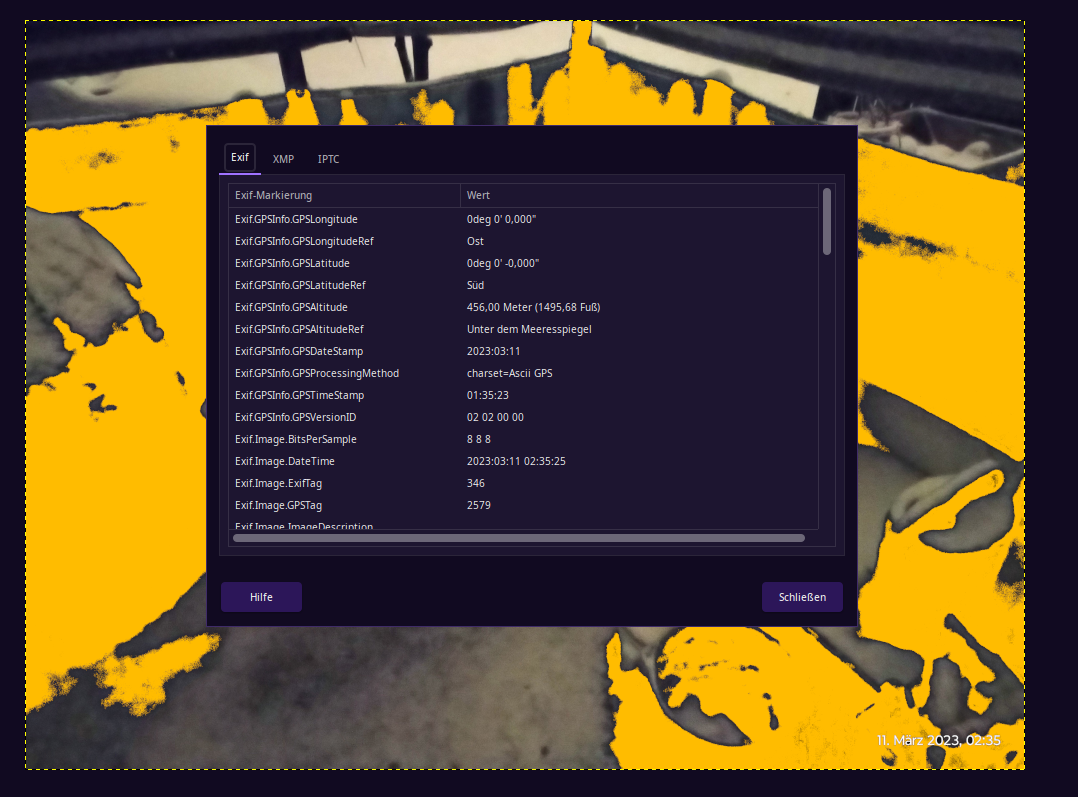Click value Unter dem Meeresspiegel

click(x=529, y=329)
